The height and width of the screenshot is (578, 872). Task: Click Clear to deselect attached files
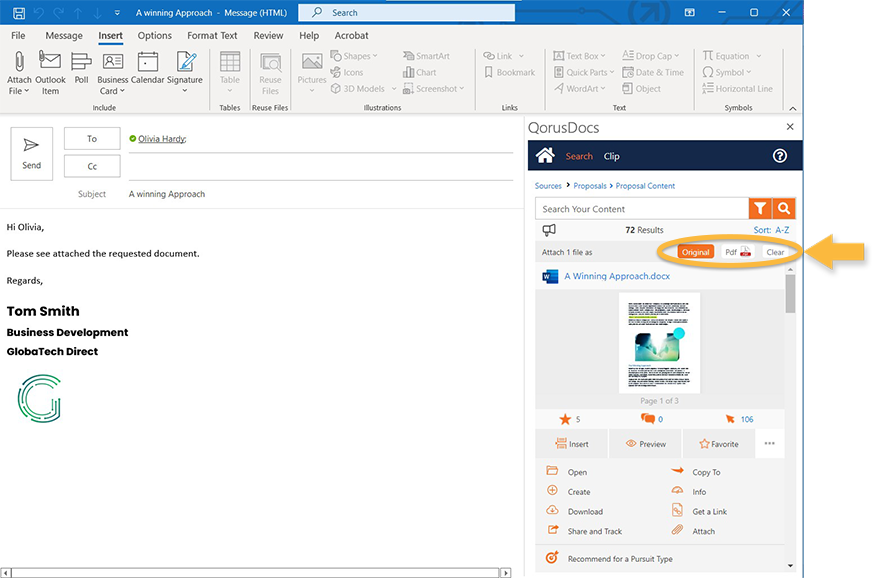[775, 252]
